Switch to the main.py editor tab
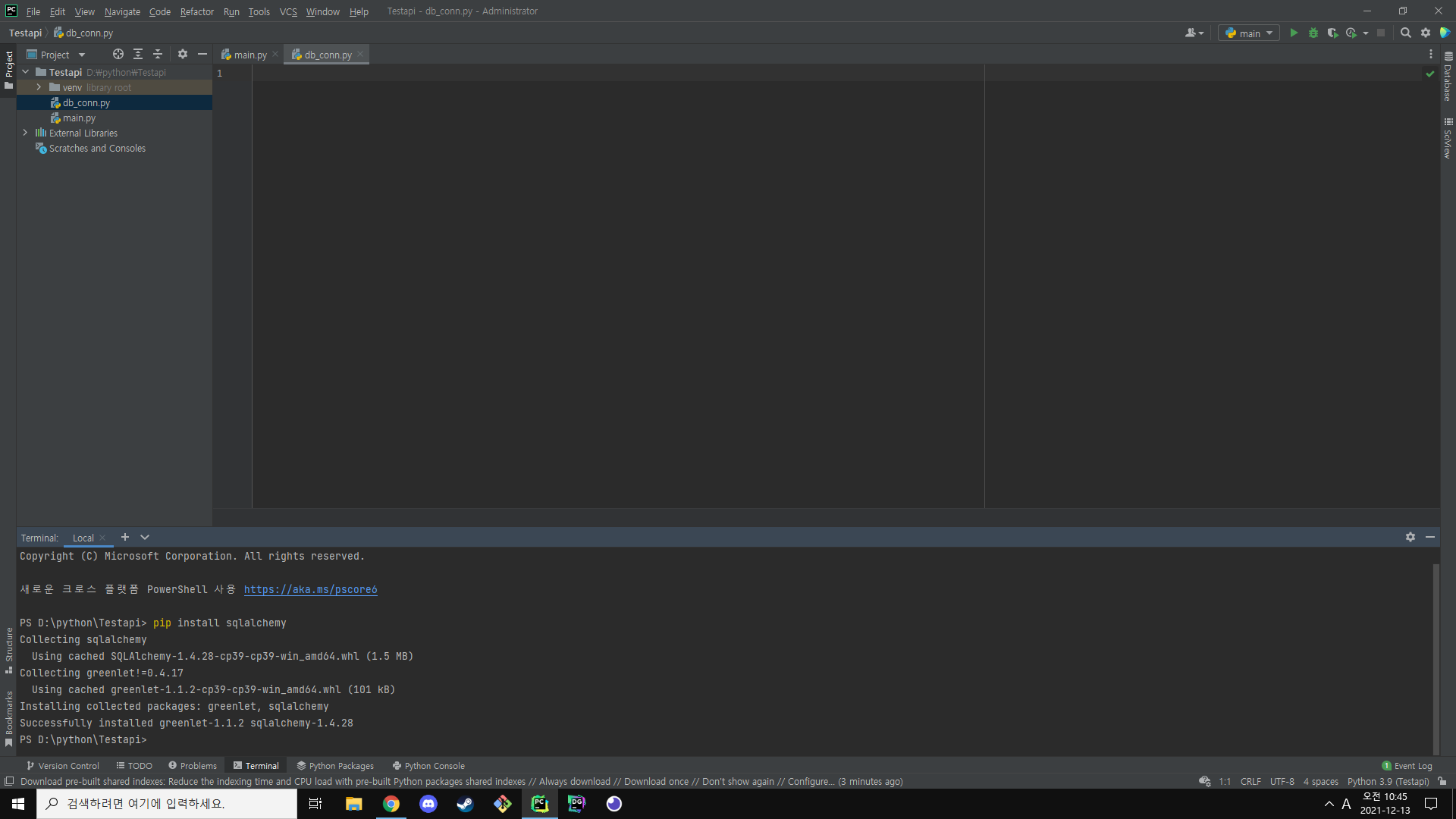This screenshot has width=1456, height=819. pyautogui.click(x=249, y=55)
